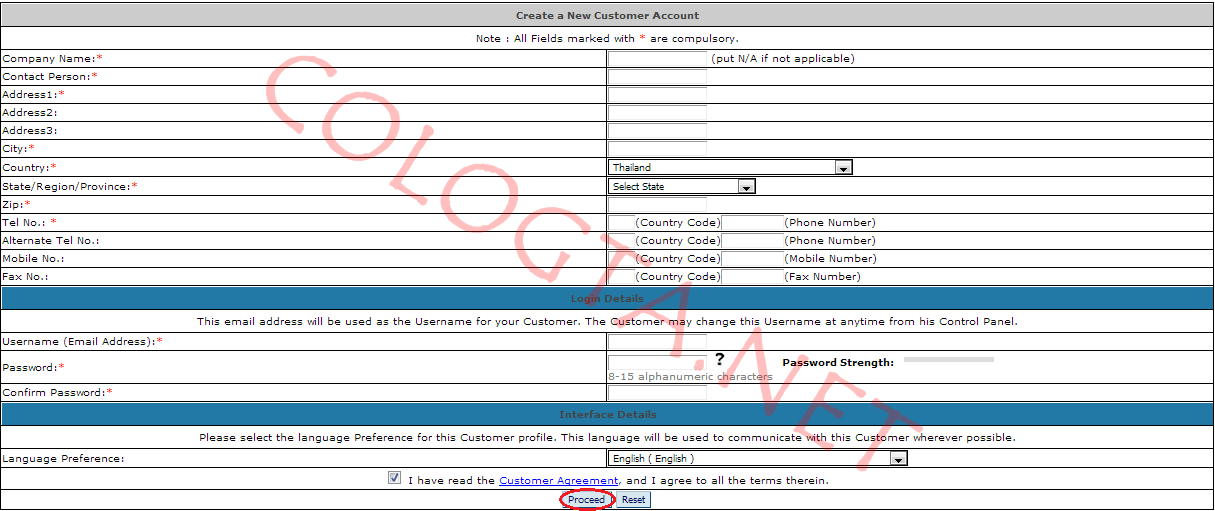Click the Password Strength meter bar

pyautogui.click(x=948, y=359)
